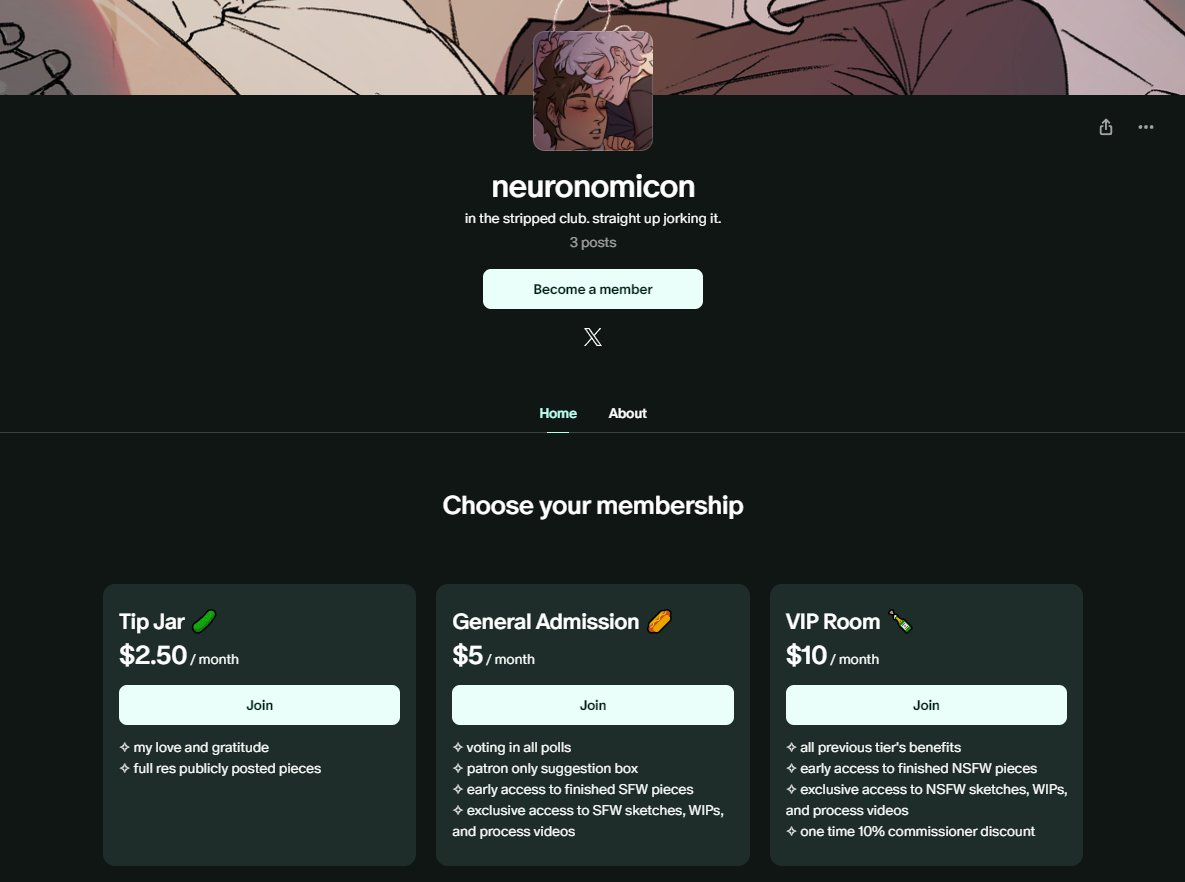Click the hot dog emoji beside General Admission
The image size is (1185, 882).
pyautogui.click(x=660, y=622)
